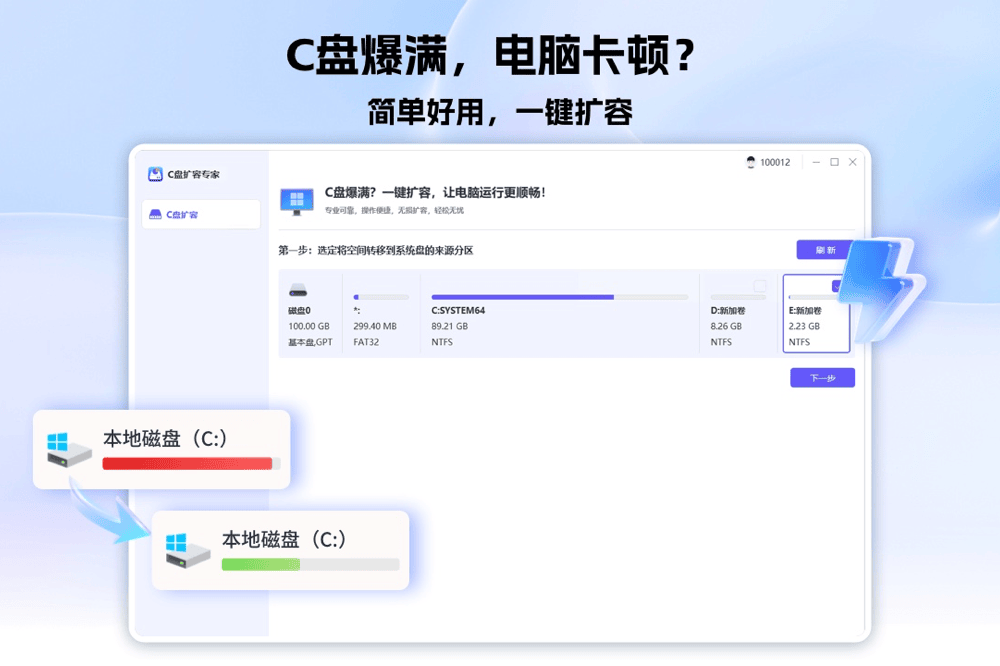Maximize the C盘扩容专家 window

pos(834,162)
